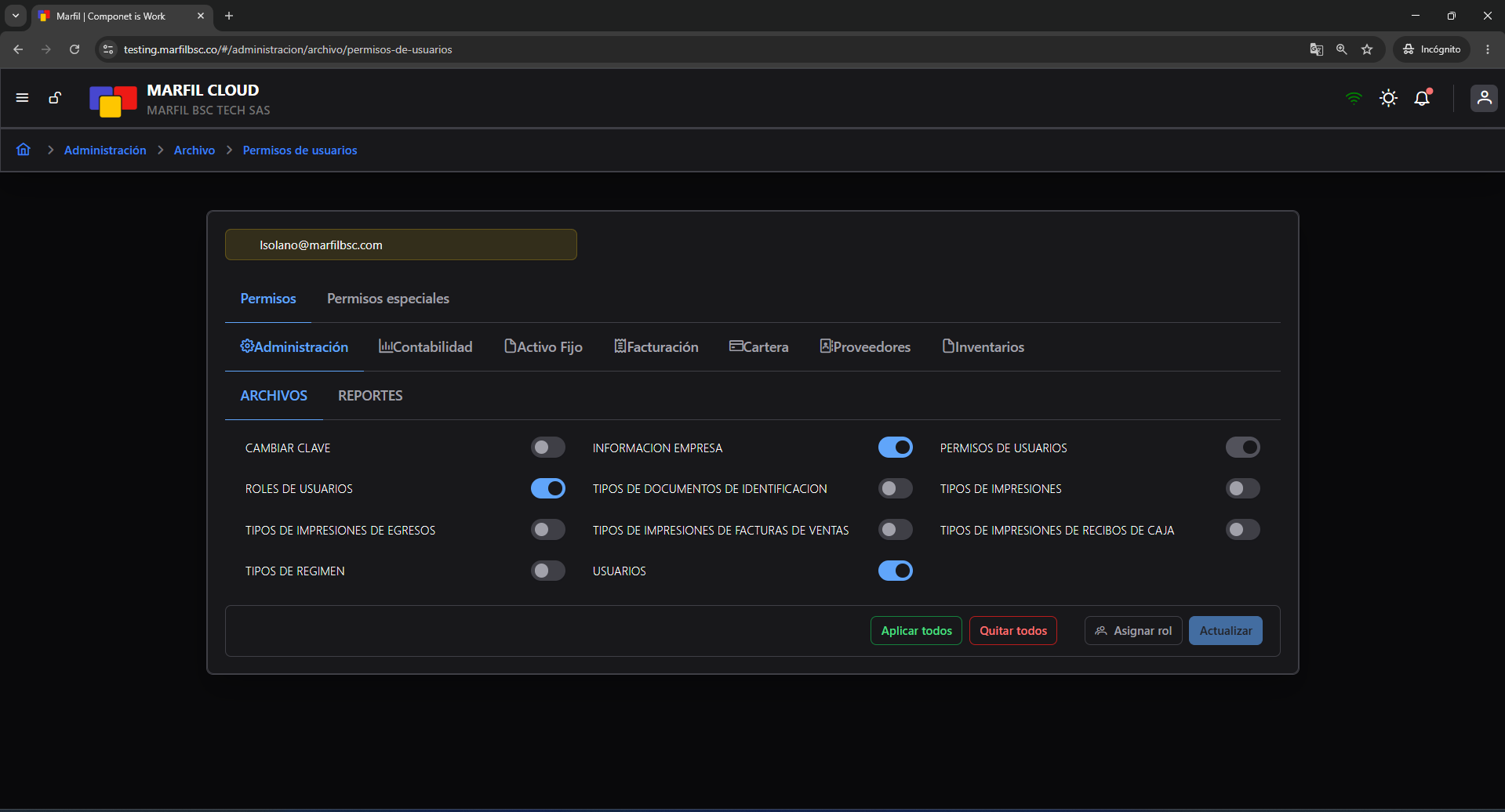
Task: Click the Asignar rol button
Action: coord(1133,631)
